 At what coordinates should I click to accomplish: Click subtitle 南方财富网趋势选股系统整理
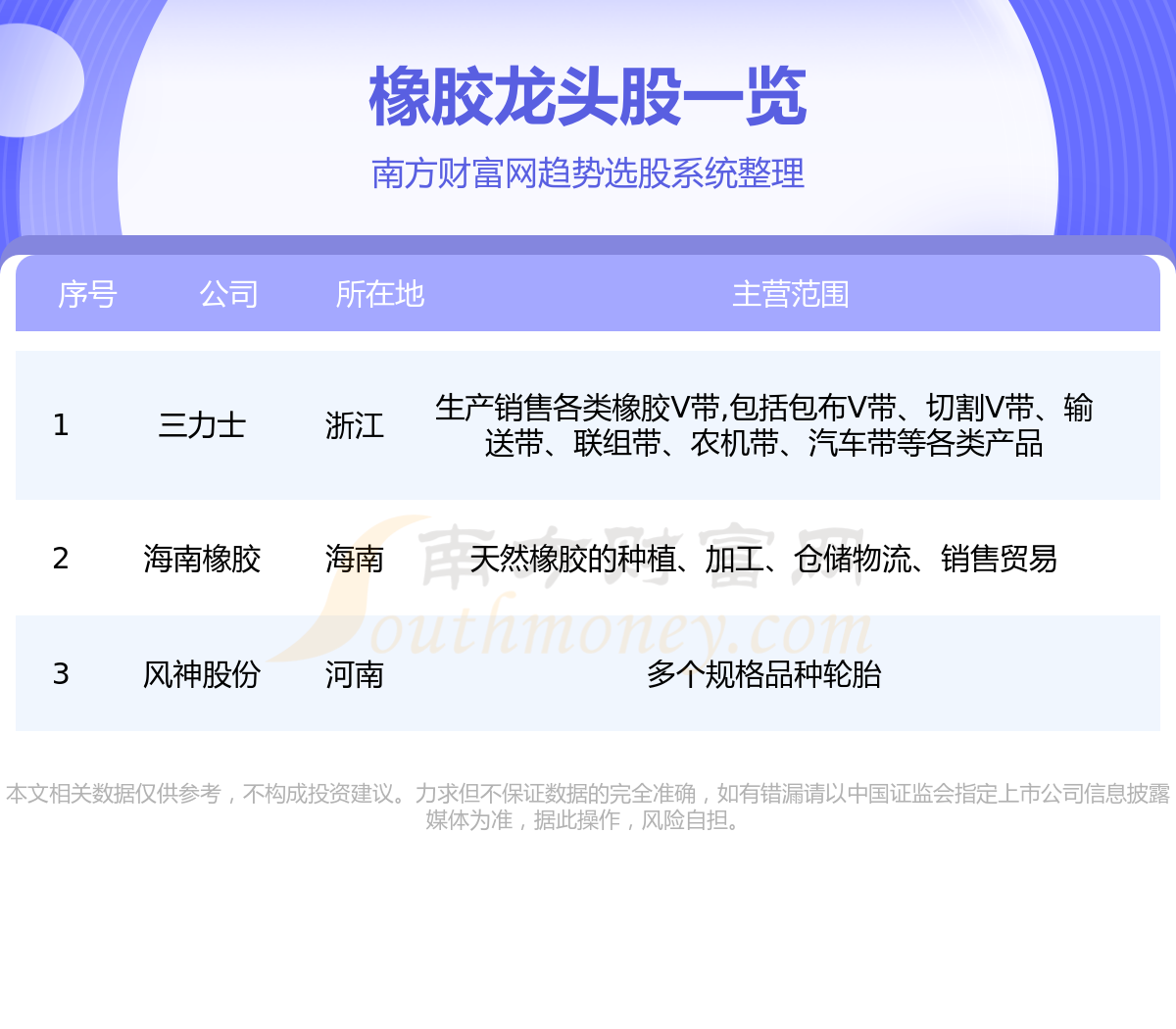(x=588, y=173)
